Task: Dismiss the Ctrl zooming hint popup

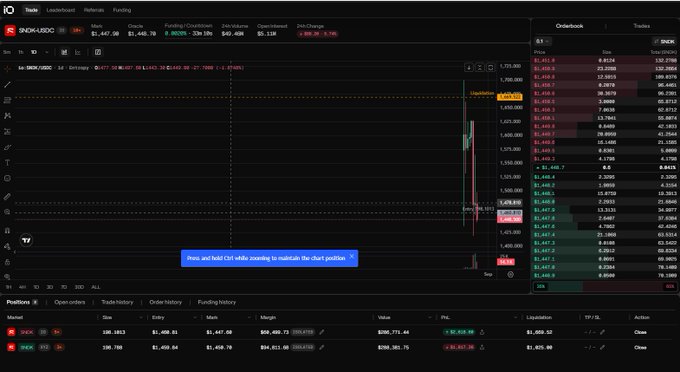Action: pyautogui.click(x=352, y=256)
